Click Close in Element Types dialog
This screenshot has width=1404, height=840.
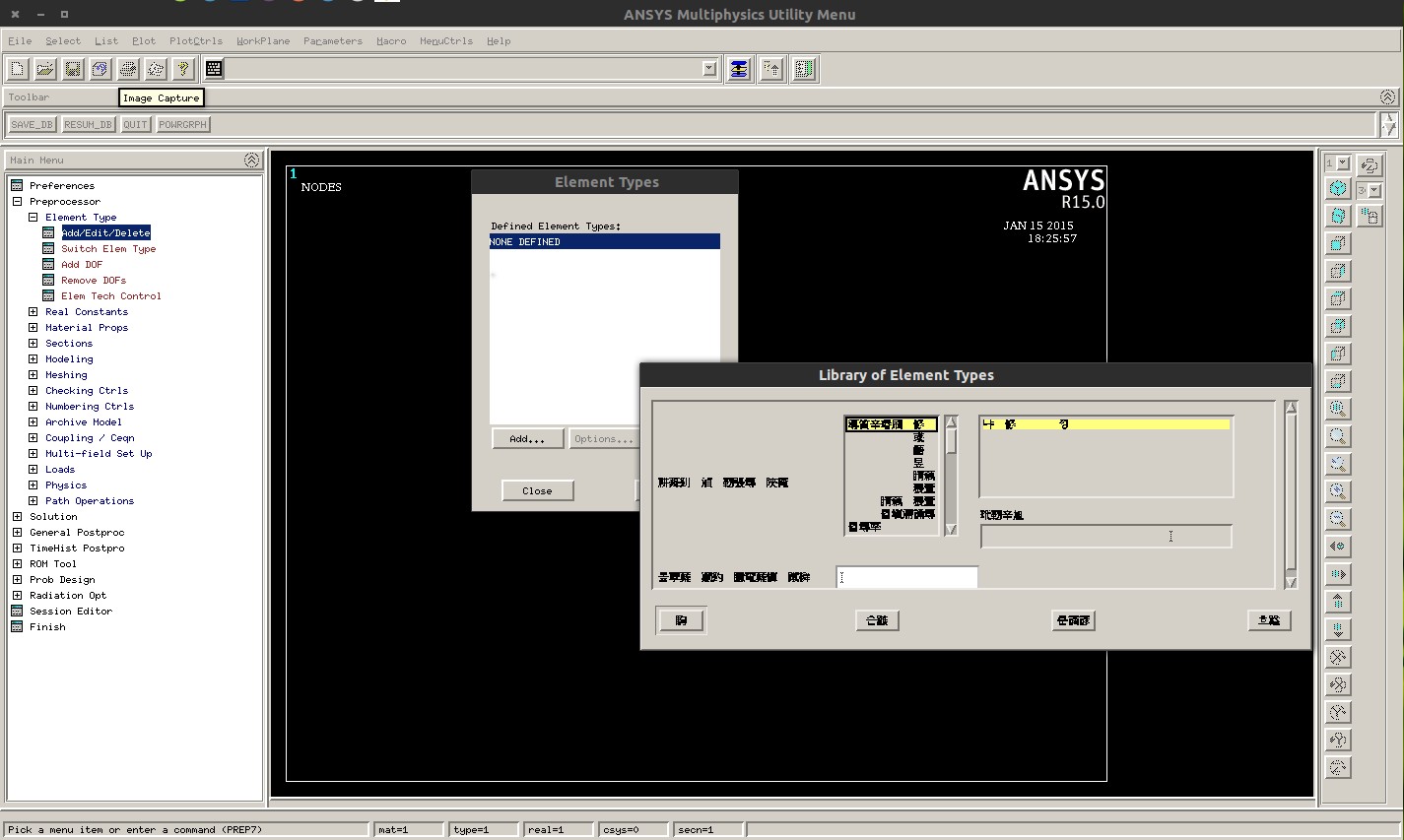pos(537,490)
